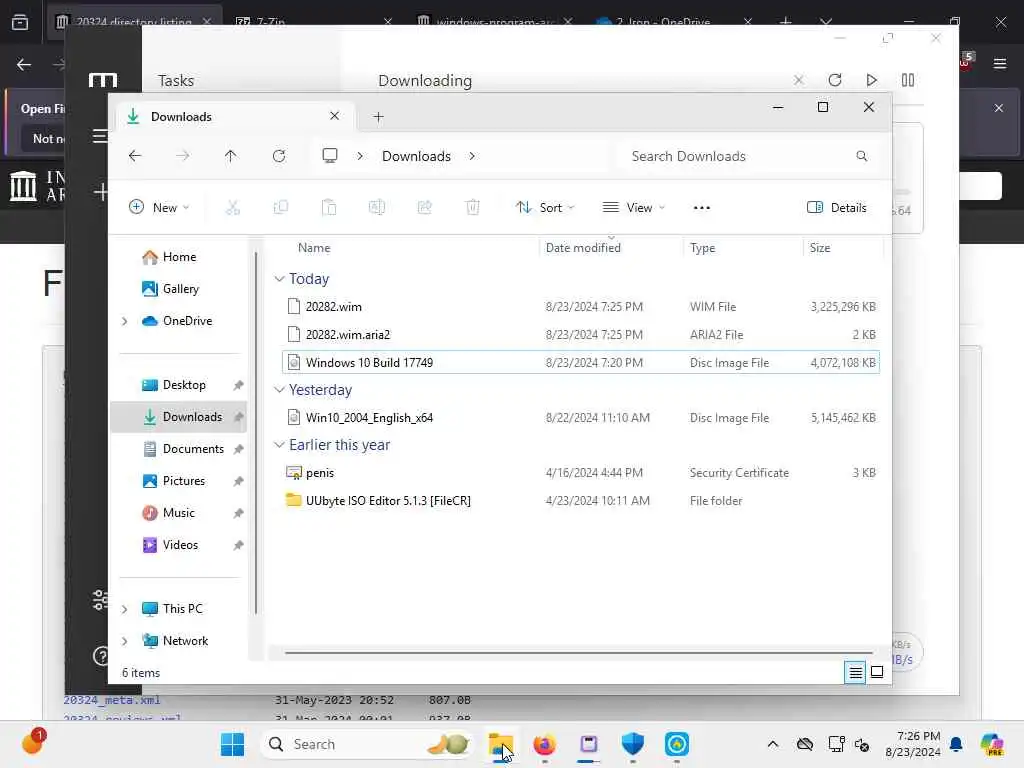Open the New dropdown menu
1024x768 pixels.
(159, 208)
